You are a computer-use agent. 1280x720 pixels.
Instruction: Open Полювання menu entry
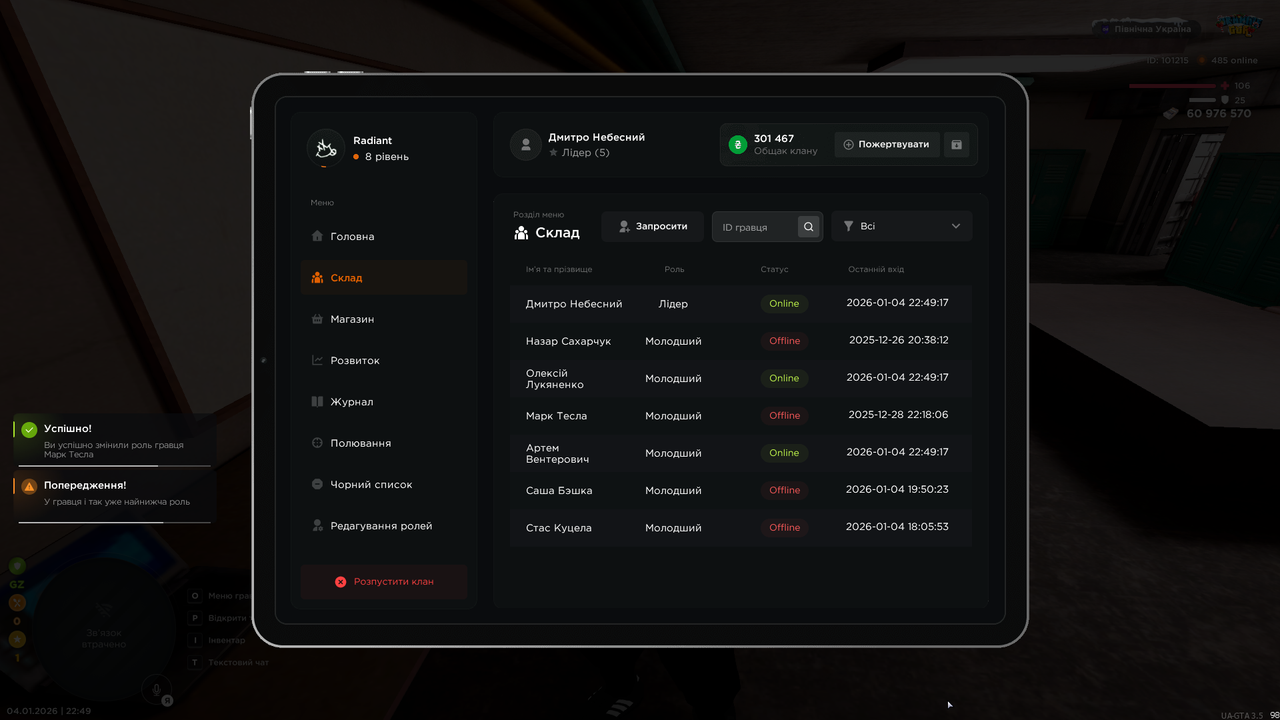click(x=384, y=443)
